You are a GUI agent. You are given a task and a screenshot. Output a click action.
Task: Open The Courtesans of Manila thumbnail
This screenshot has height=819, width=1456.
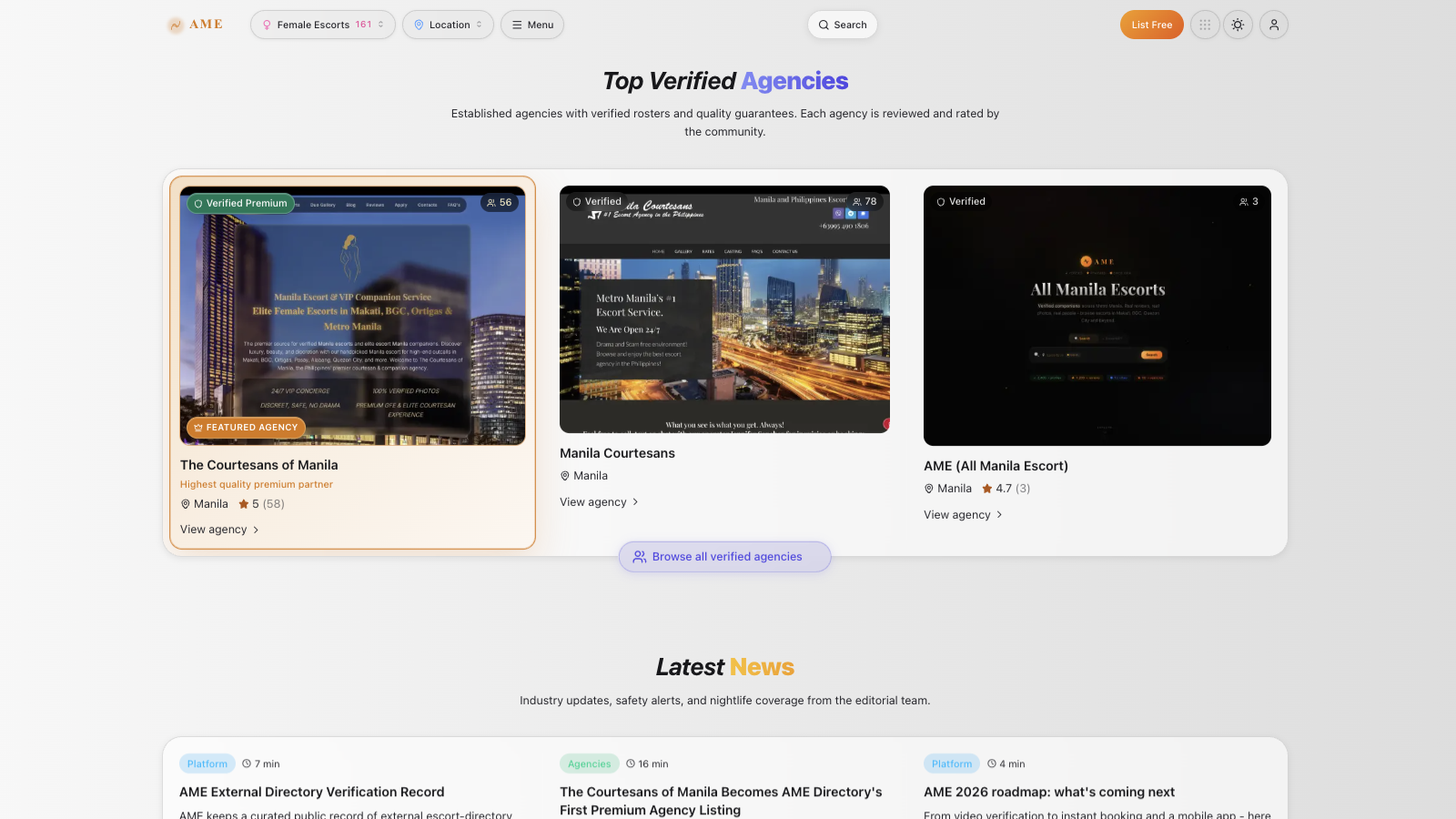click(x=353, y=316)
